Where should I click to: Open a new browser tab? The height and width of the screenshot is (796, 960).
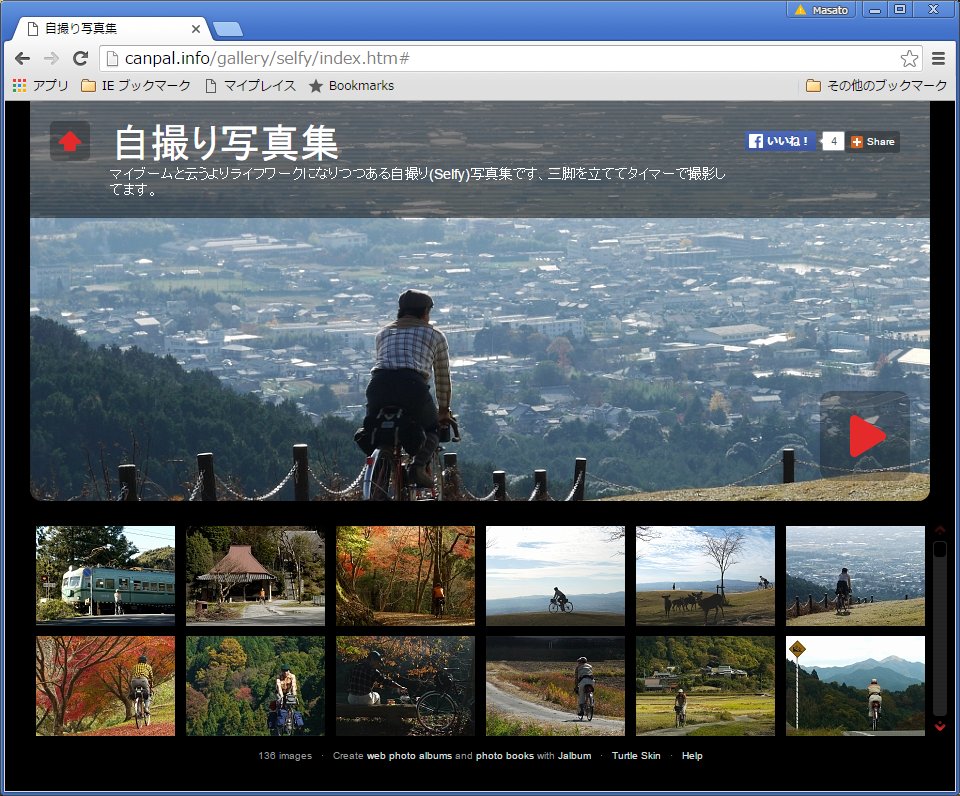[x=228, y=29]
